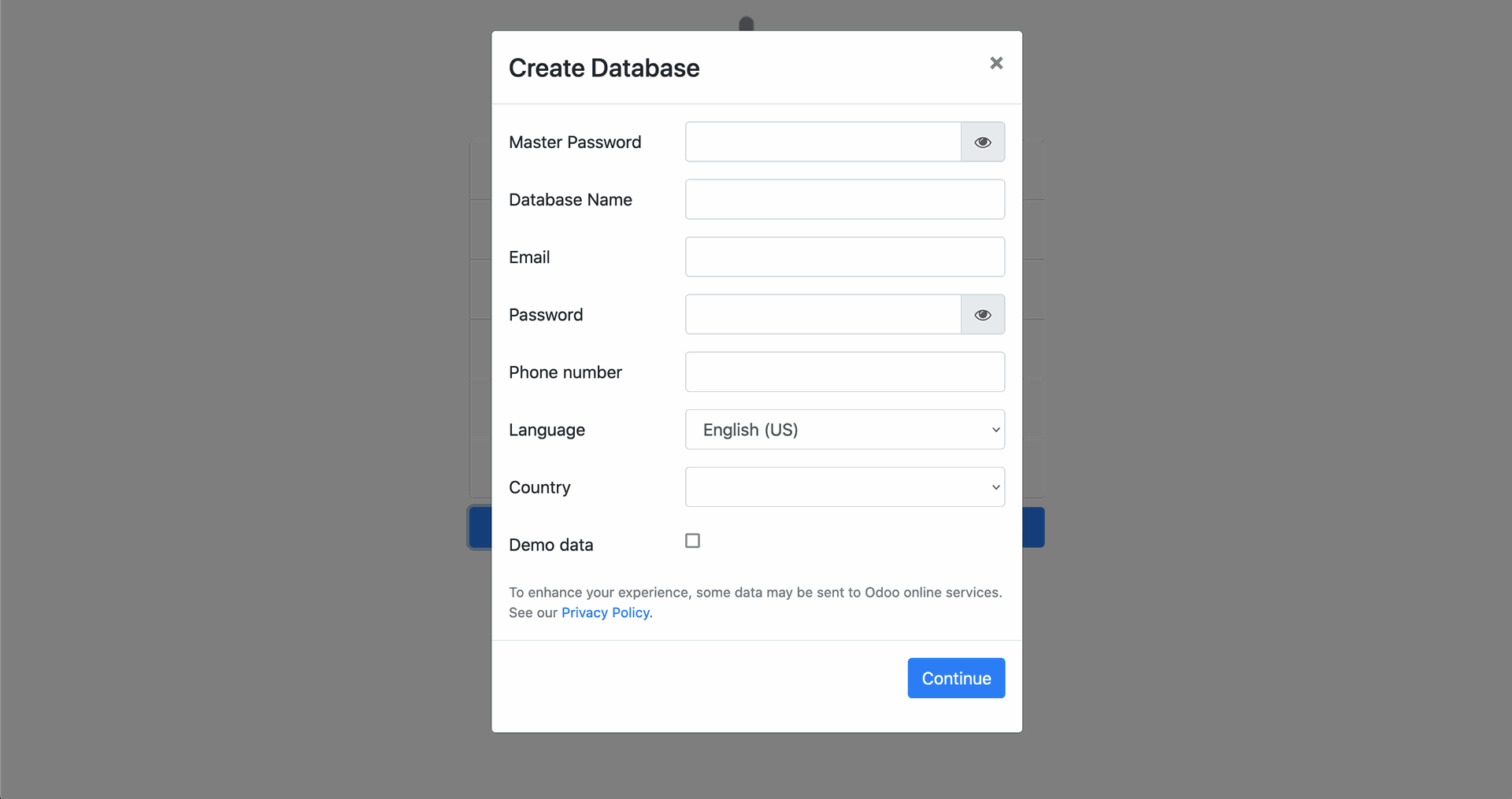Click the Phone number text field
1512x799 pixels.
(x=844, y=372)
